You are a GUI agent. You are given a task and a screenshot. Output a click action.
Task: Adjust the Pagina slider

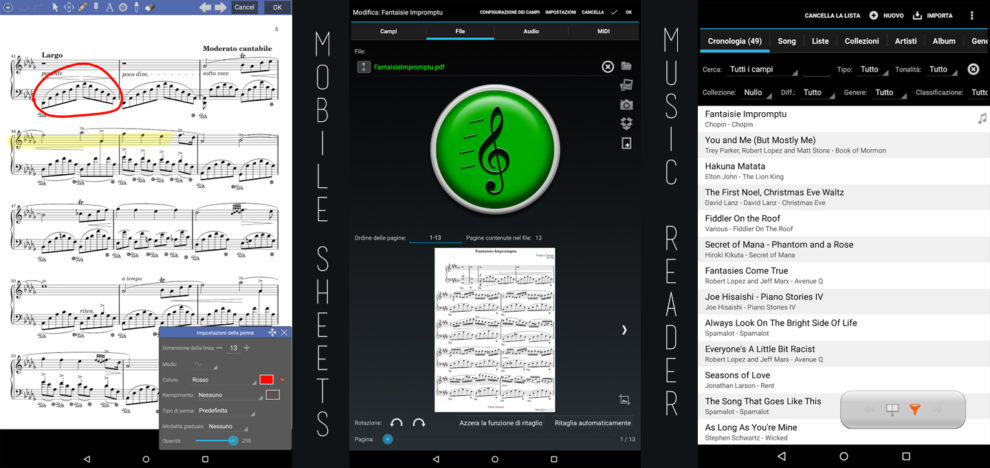click(x=496, y=440)
